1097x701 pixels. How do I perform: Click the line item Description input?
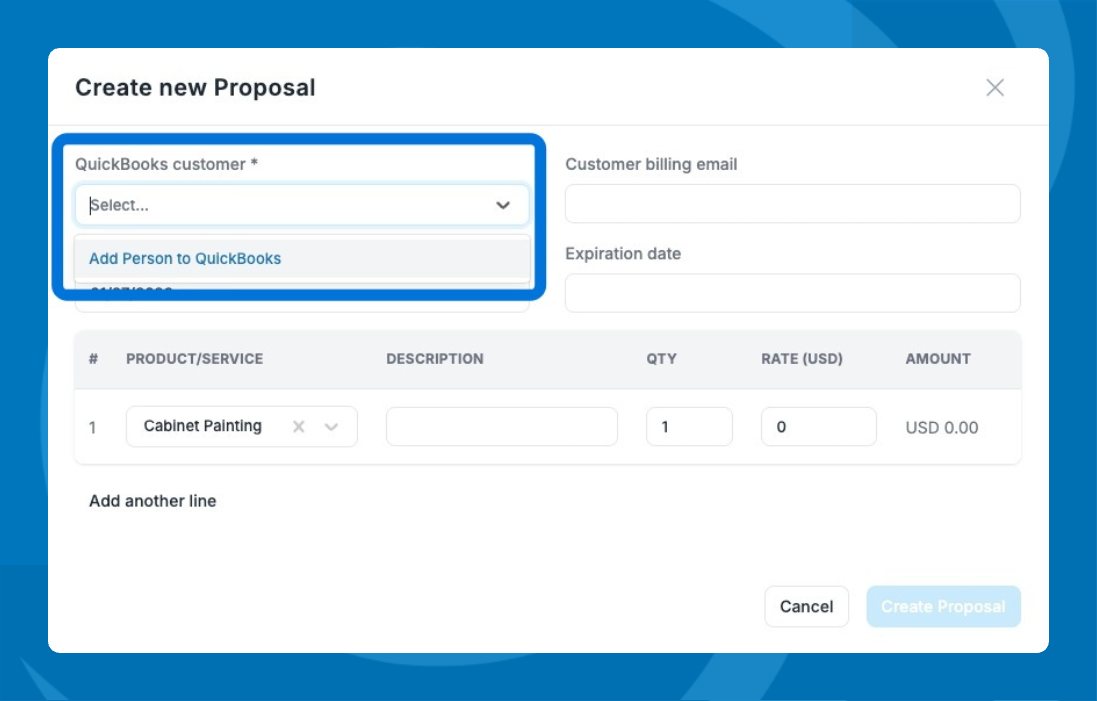coord(501,427)
